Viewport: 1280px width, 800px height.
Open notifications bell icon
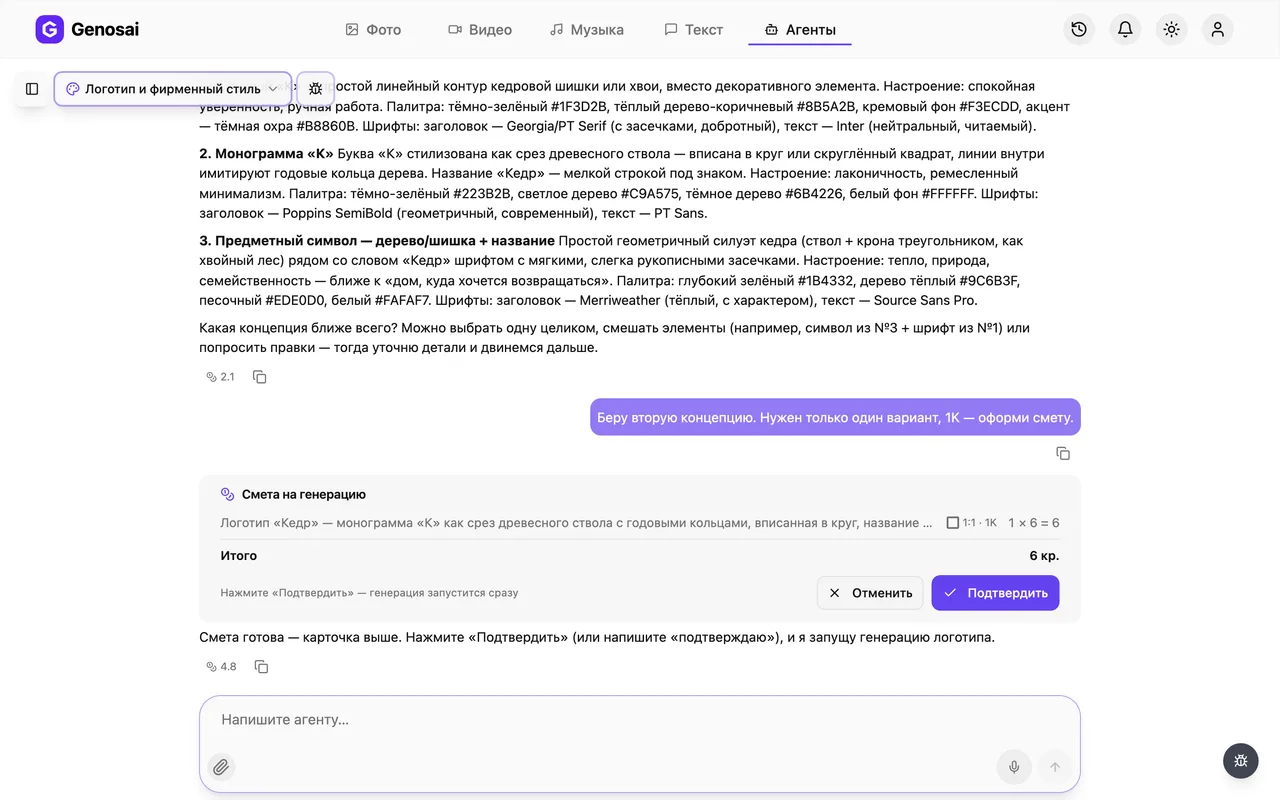(1125, 30)
